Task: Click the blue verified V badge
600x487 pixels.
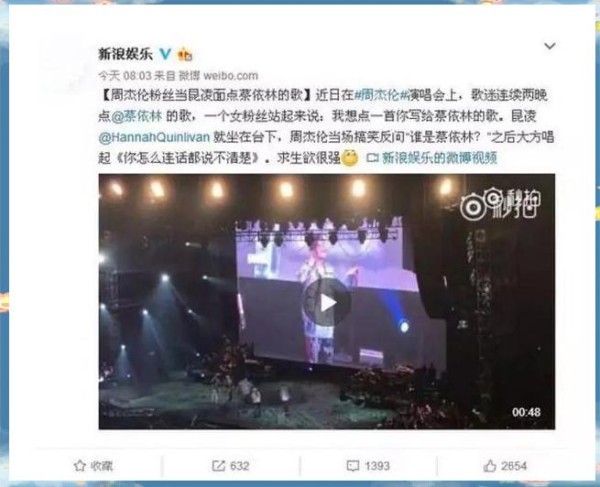Action: [x=165, y=54]
